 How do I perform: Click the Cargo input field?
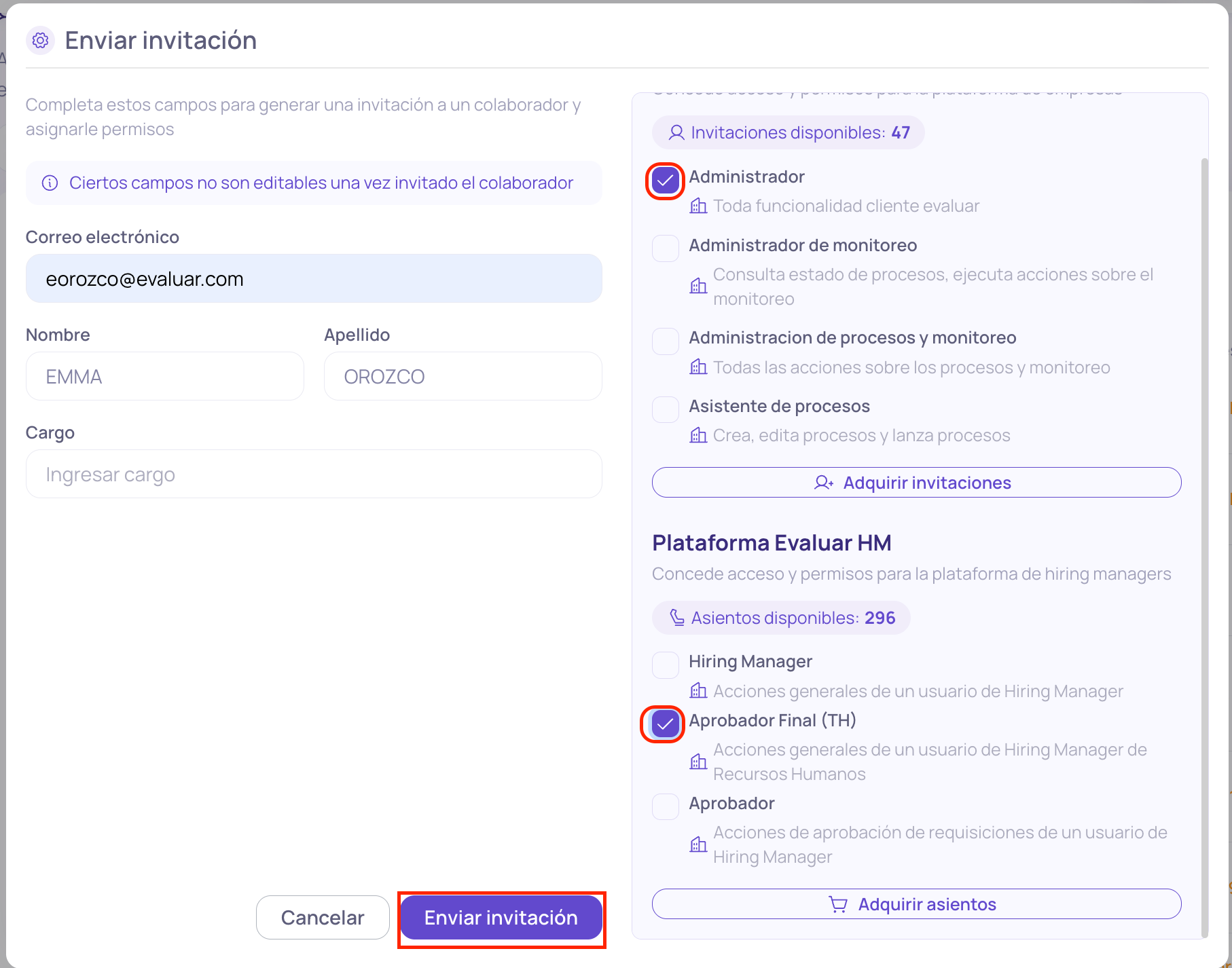[x=314, y=474]
